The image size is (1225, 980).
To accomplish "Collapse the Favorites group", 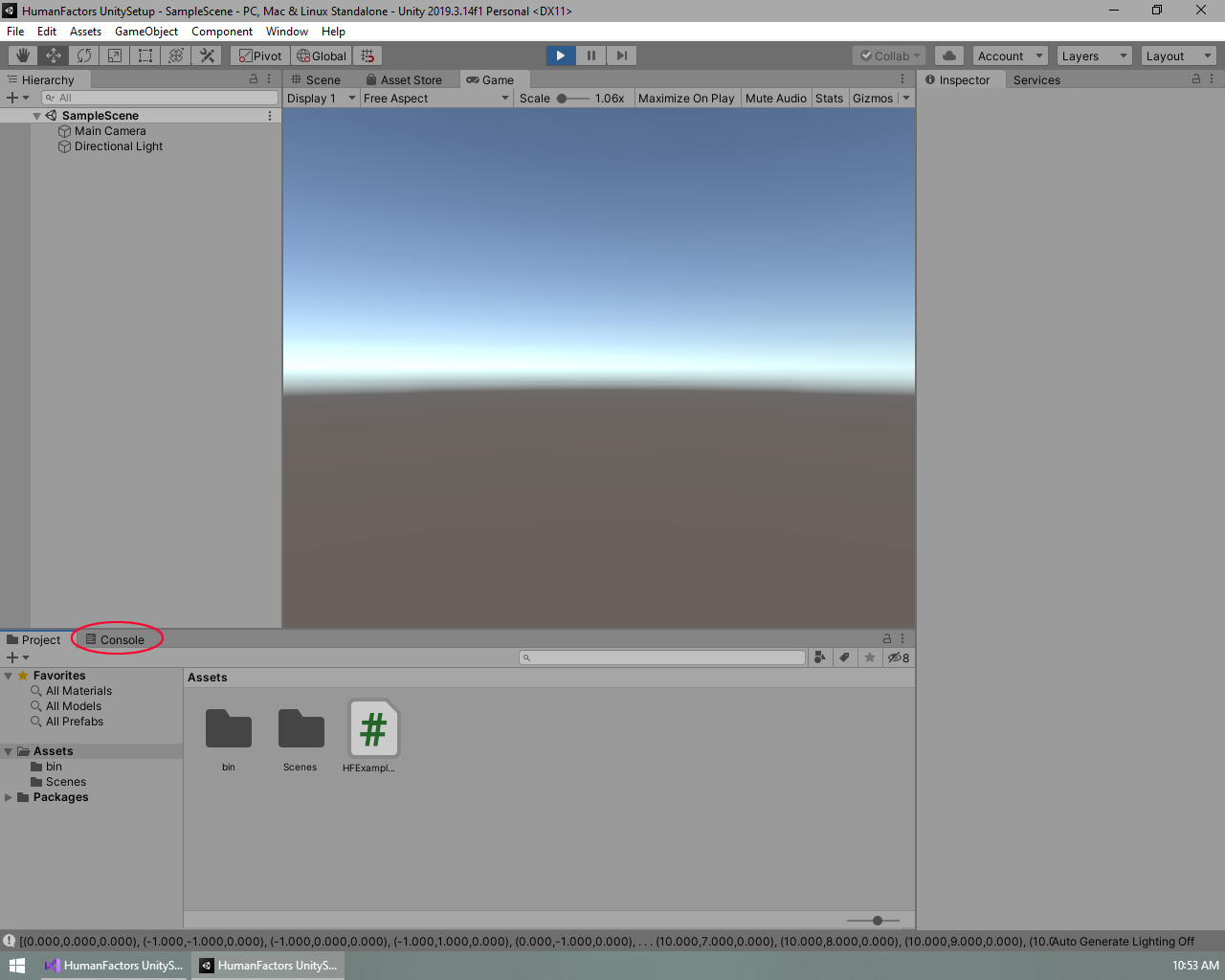I will click(x=9, y=676).
